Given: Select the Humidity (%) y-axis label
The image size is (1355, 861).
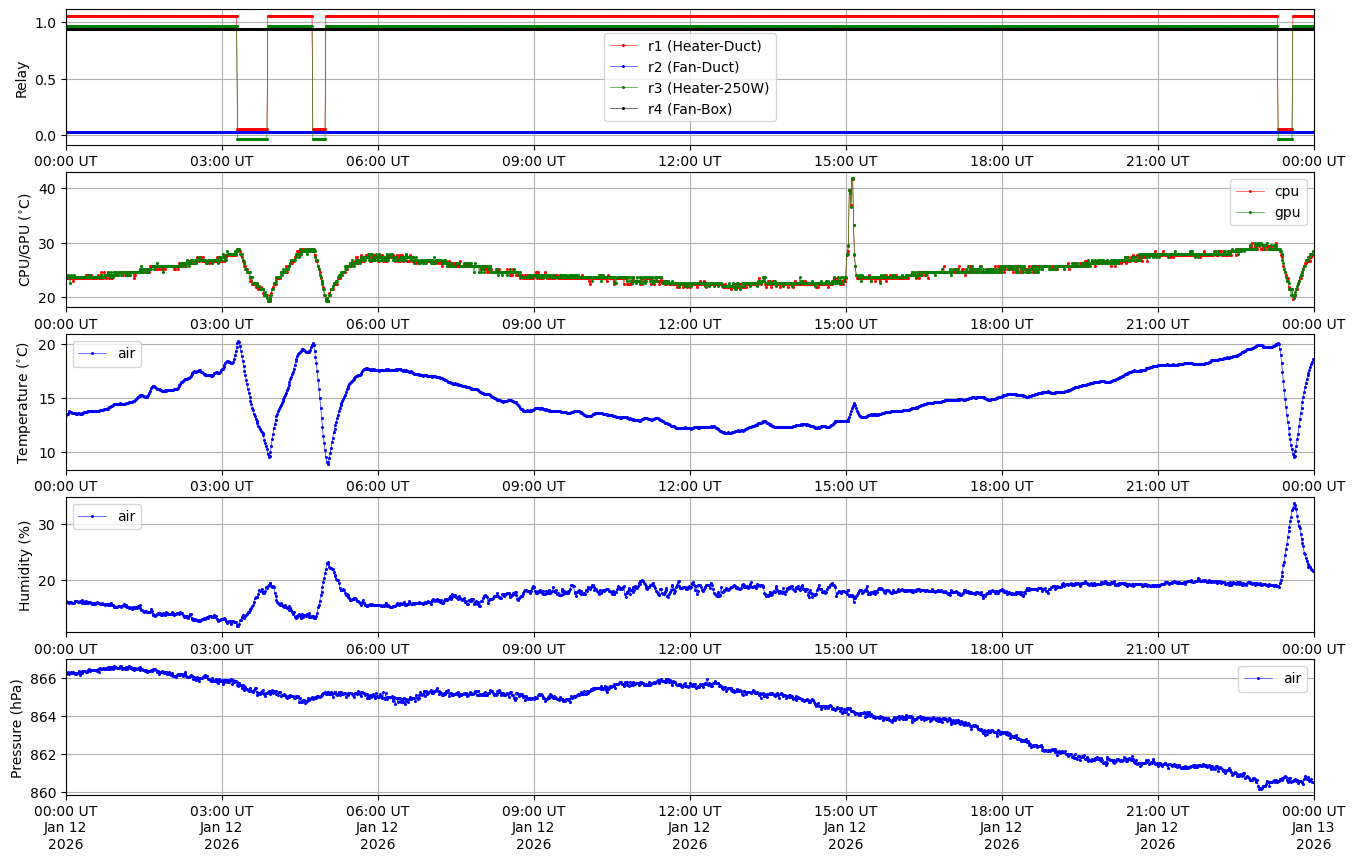Looking at the screenshot, I should click(22, 565).
